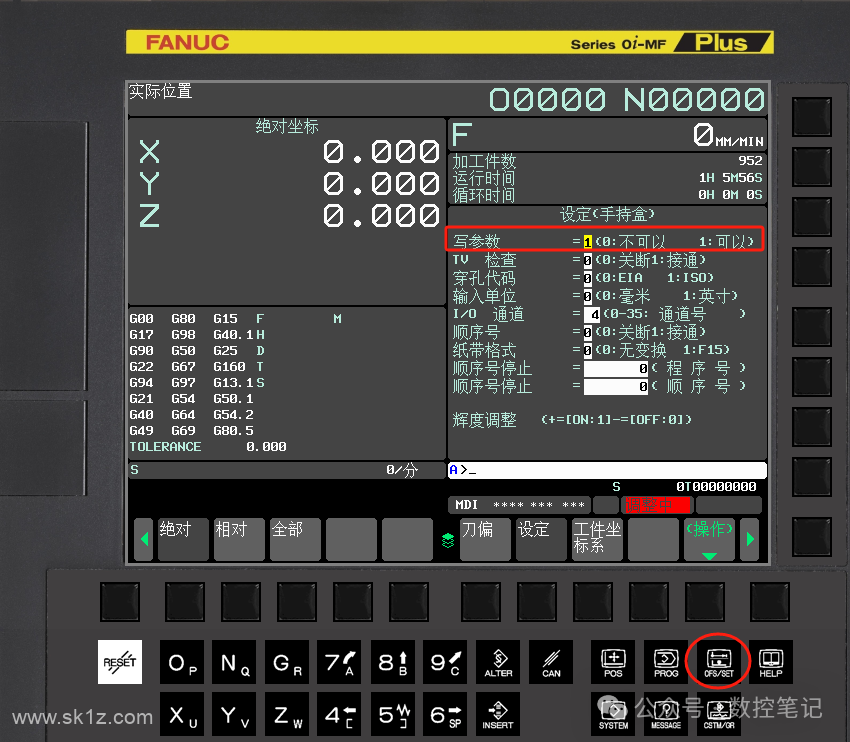Screen dimensions: 850x742
Task: Tap the G/R address key
Action: [287, 662]
